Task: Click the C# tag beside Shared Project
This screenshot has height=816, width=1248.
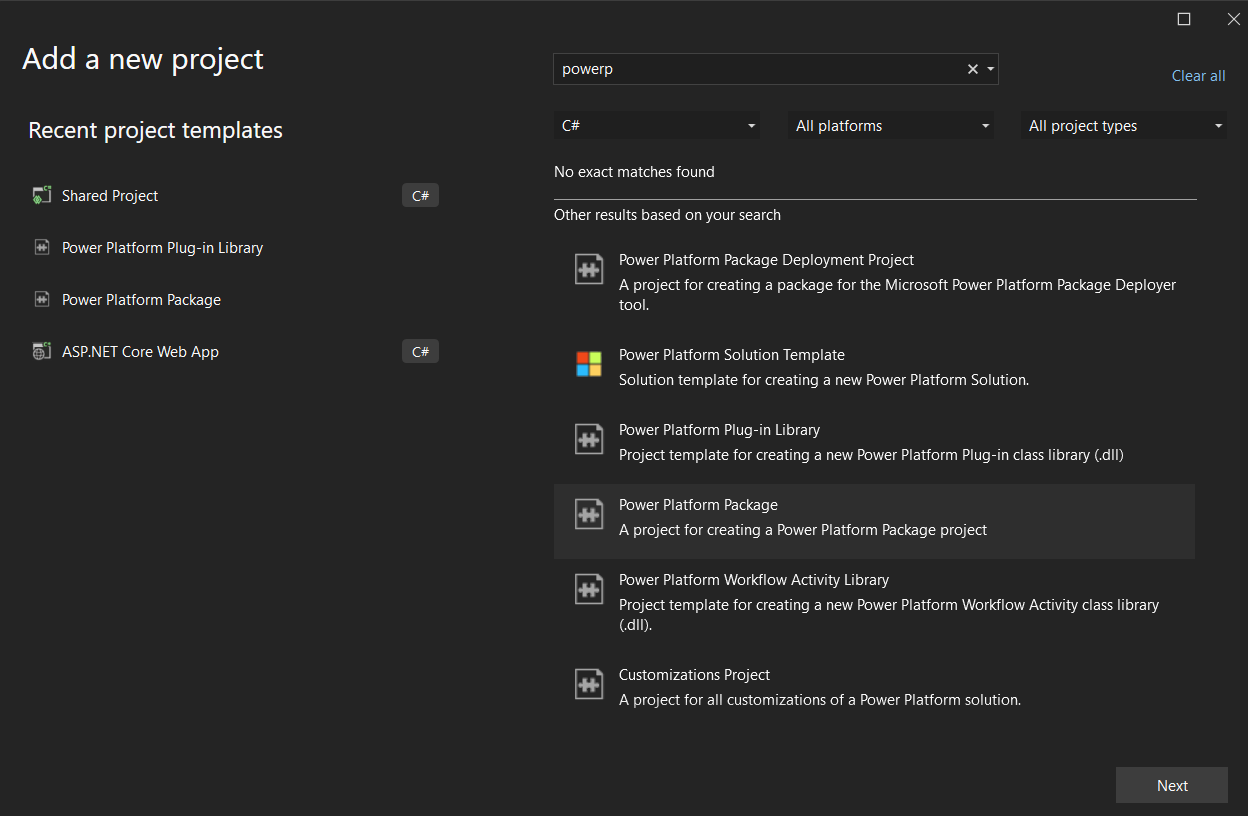Action: coord(420,196)
